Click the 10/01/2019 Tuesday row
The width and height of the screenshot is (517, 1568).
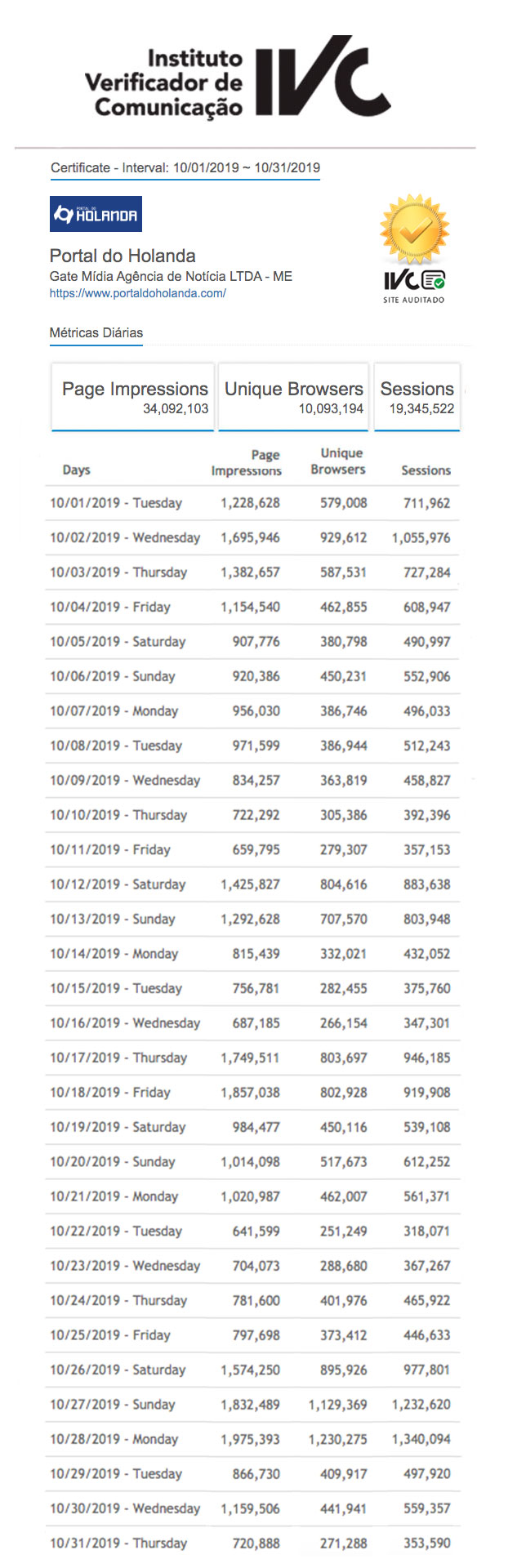(252, 503)
